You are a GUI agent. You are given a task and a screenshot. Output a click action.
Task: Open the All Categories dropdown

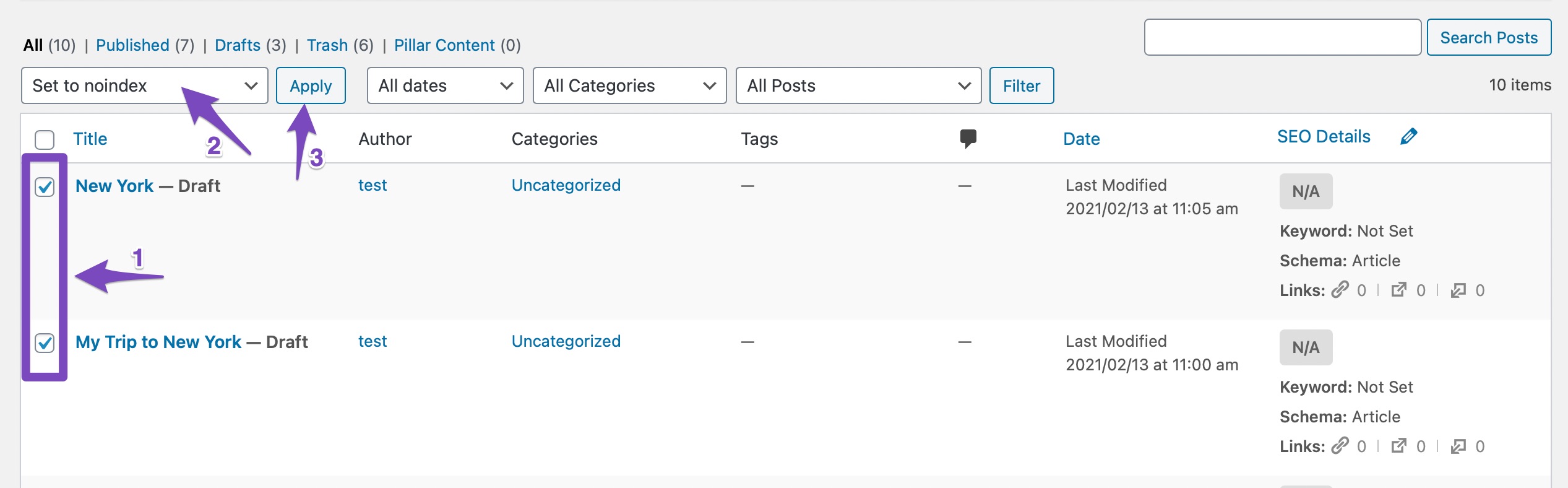click(629, 85)
